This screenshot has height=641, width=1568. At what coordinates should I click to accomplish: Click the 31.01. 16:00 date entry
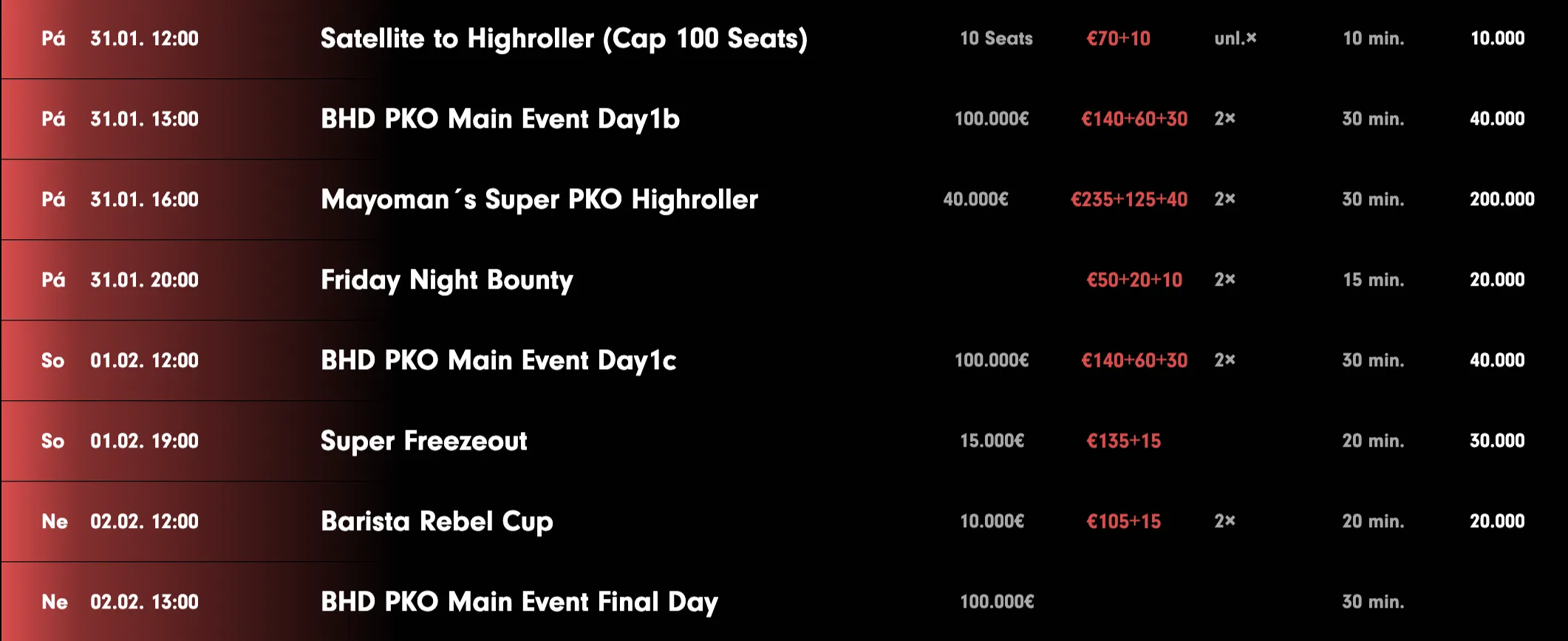coord(144,199)
